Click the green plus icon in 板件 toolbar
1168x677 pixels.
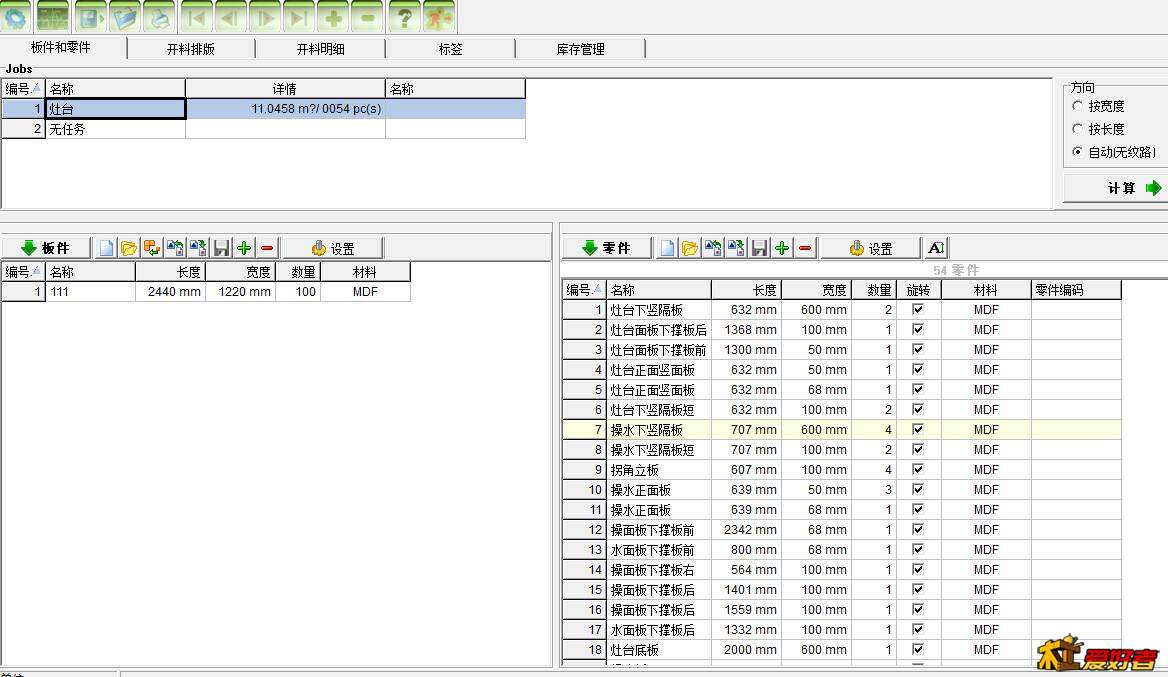click(244, 248)
